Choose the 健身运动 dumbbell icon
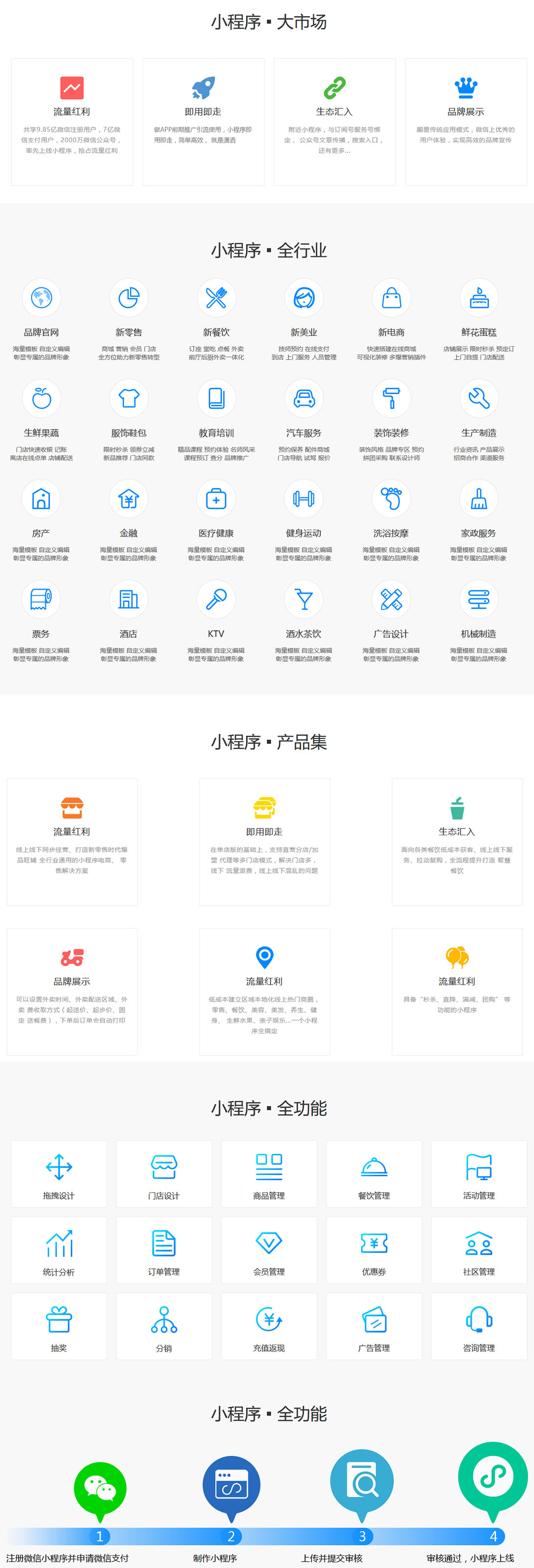Viewport: 534px width, 1568px height. (x=303, y=498)
